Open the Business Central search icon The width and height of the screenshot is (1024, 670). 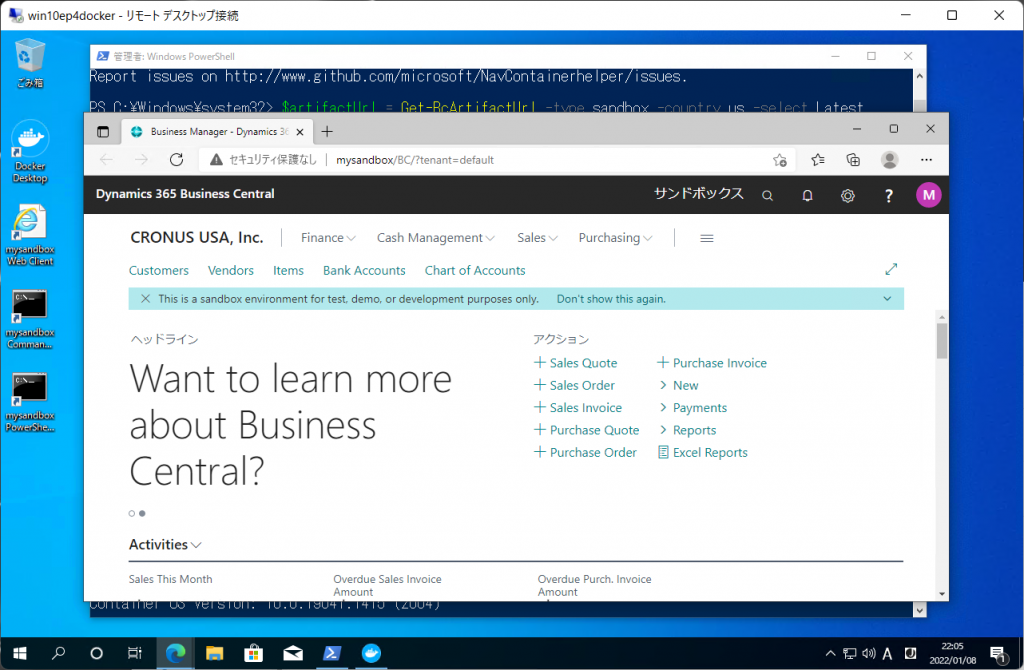click(x=767, y=195)
